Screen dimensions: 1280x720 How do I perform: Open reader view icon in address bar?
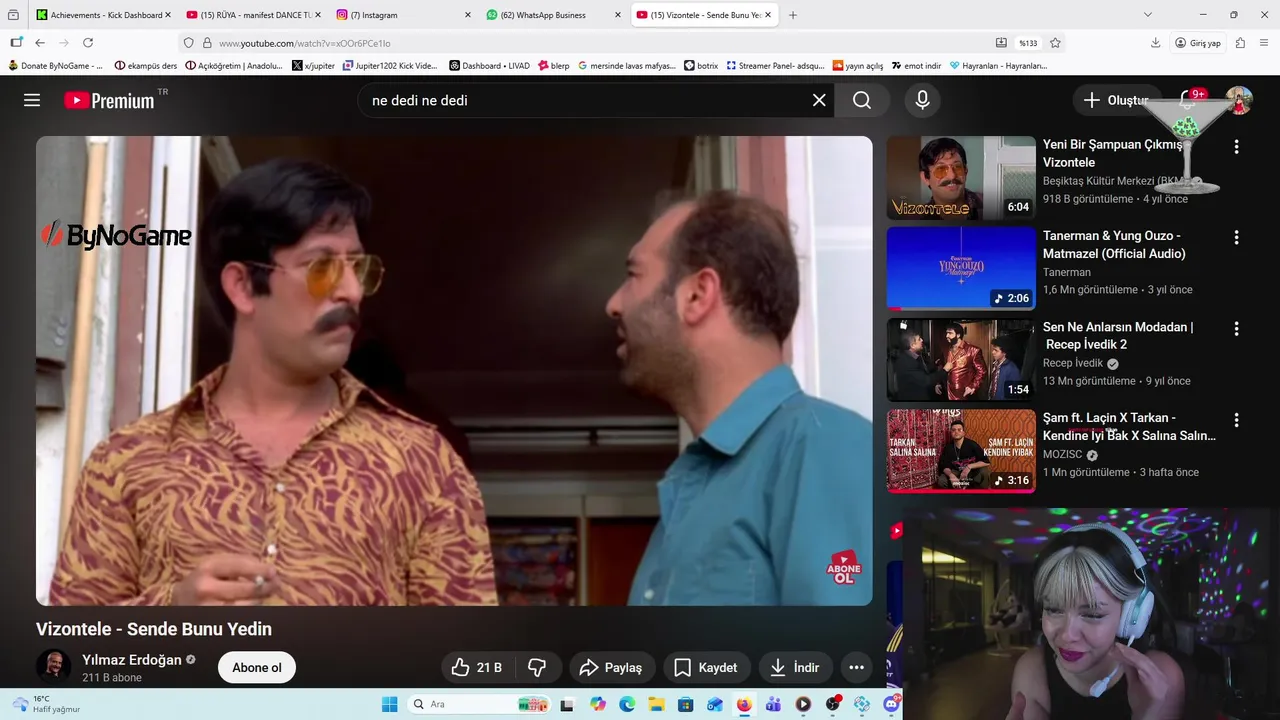[1001, 43]
